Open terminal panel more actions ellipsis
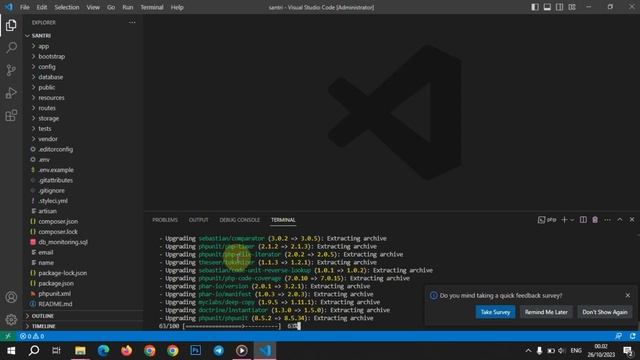 pos(607,220)
